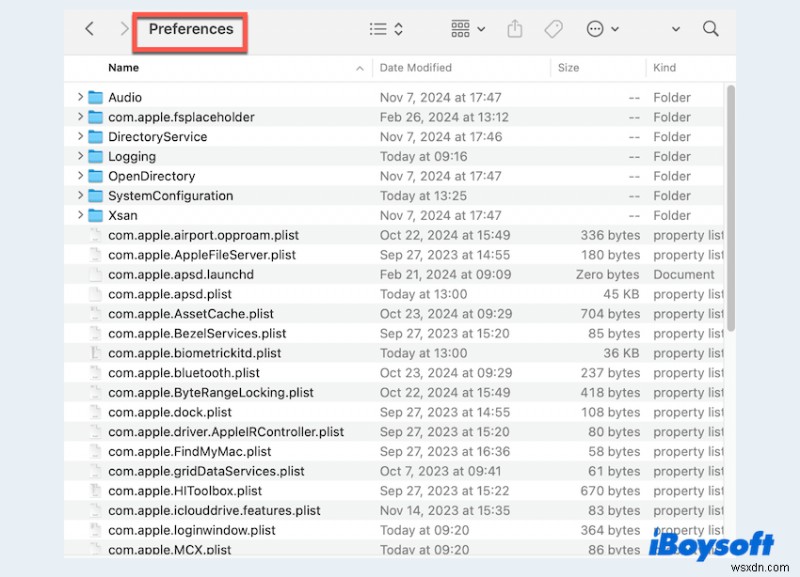Go forward with the right arrow button
Image resolution: width=800 pixels, height=577 pixels.
click(124, 29)
